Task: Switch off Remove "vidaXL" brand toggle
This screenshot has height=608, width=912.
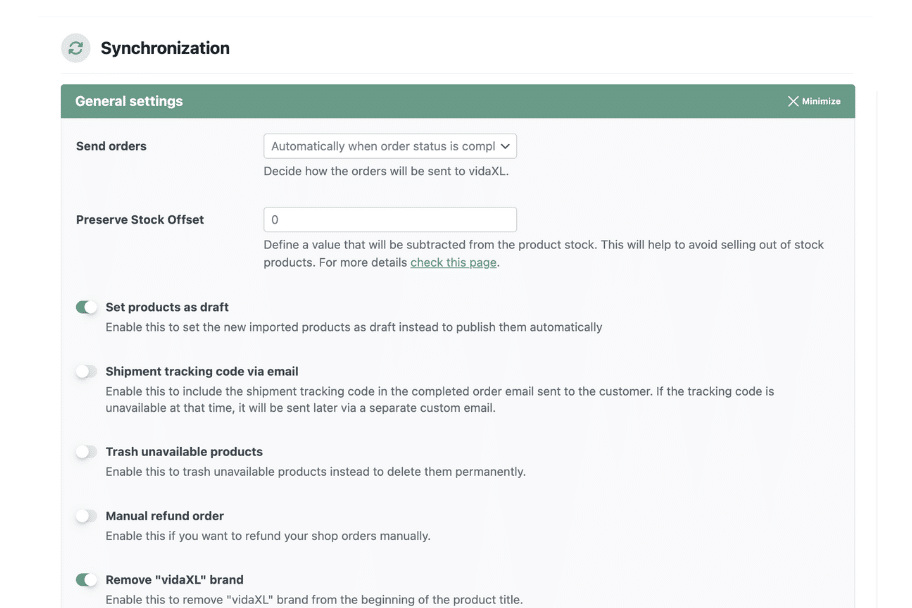Action: point(87,580)
